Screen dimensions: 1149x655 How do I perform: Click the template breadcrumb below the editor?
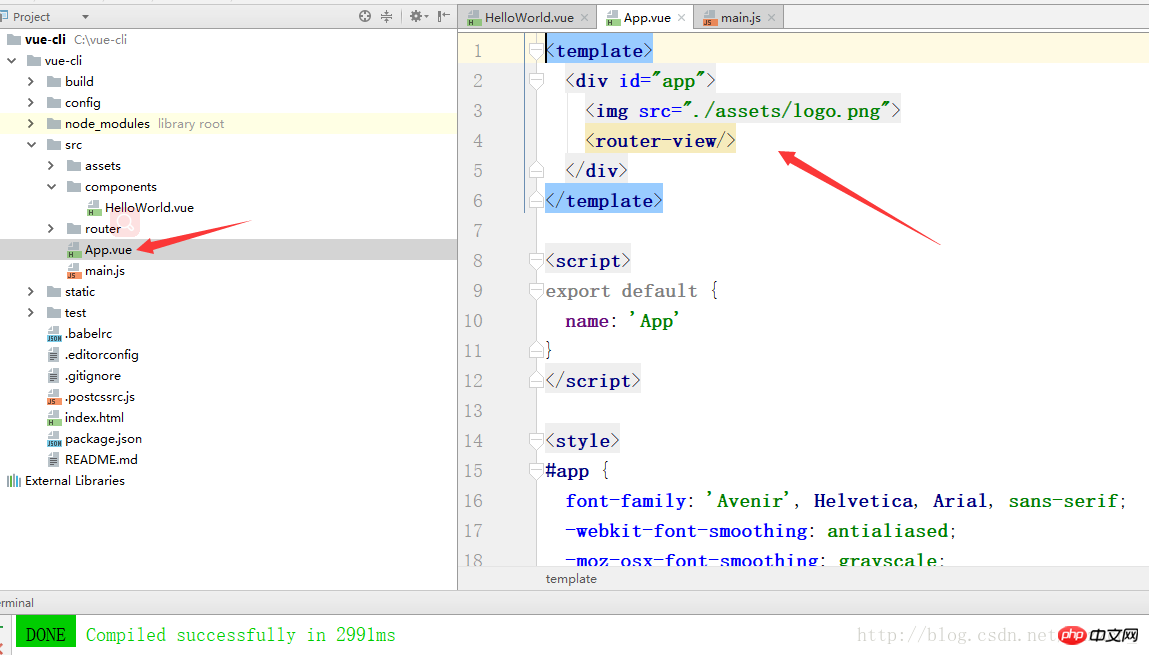point(571,579)
